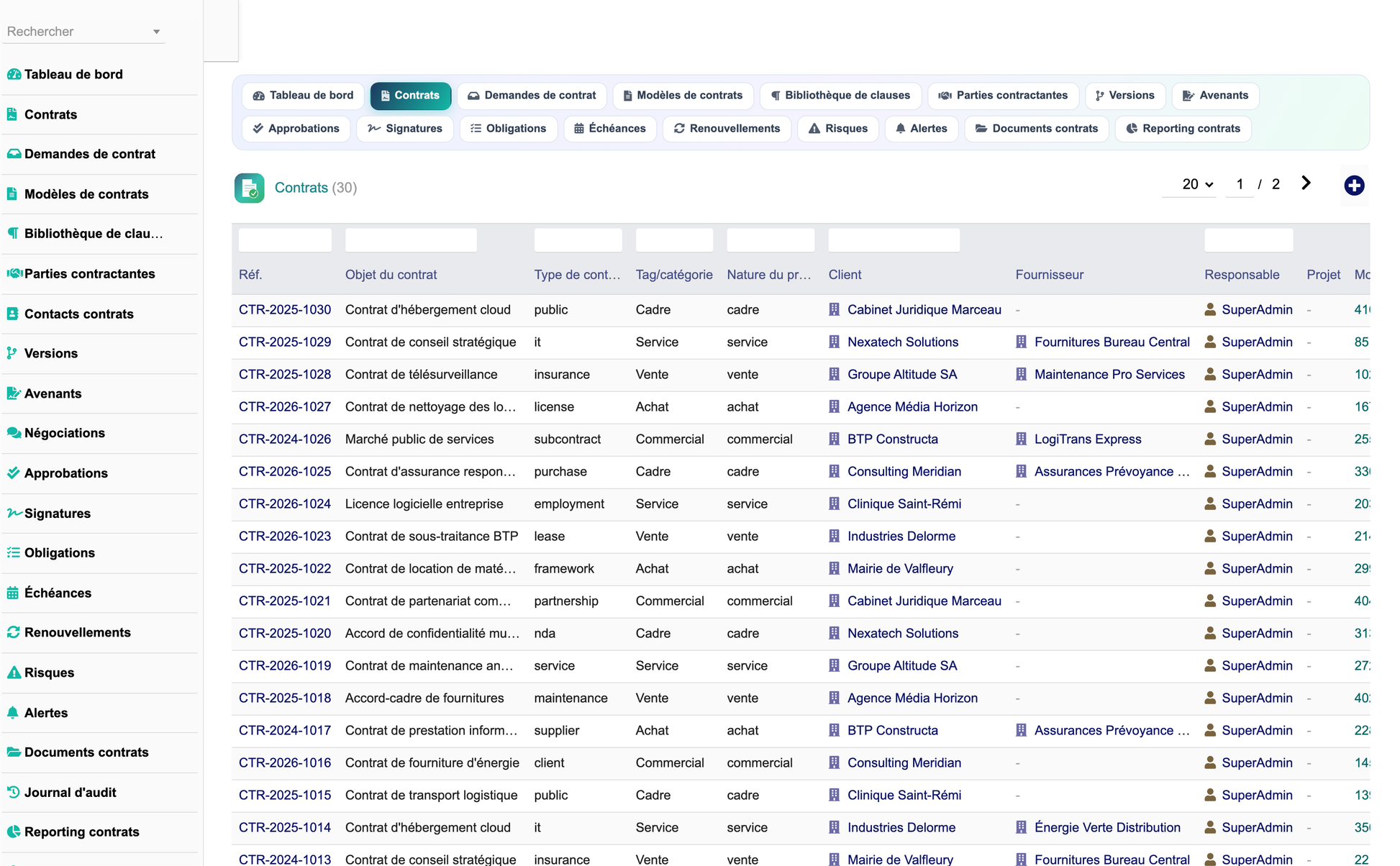Open the Signatures tab in top bar
1400x866 pixels.
click(x=405, y=128)
